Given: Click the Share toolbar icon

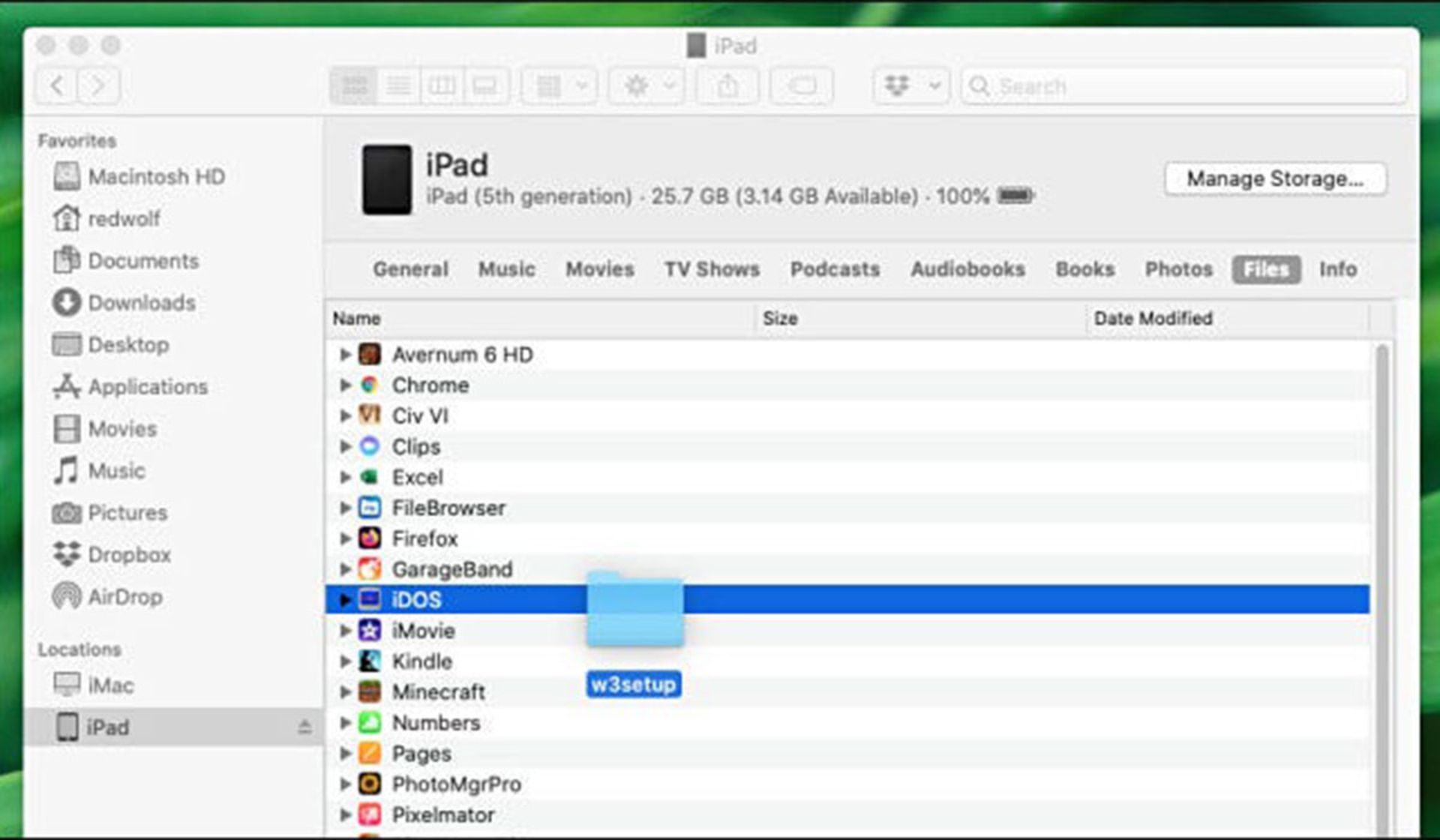Looking at the screenshot, I should coord(727,86).
